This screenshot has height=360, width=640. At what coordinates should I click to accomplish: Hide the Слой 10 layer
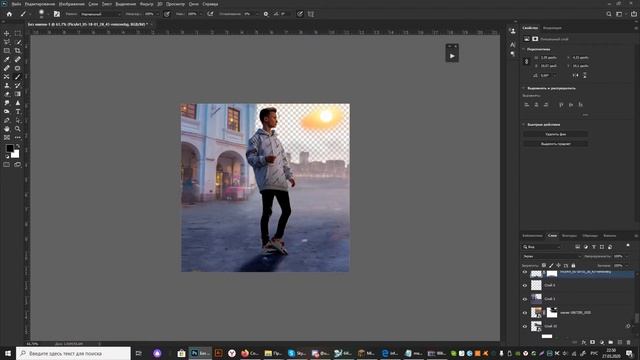(525, 326)
